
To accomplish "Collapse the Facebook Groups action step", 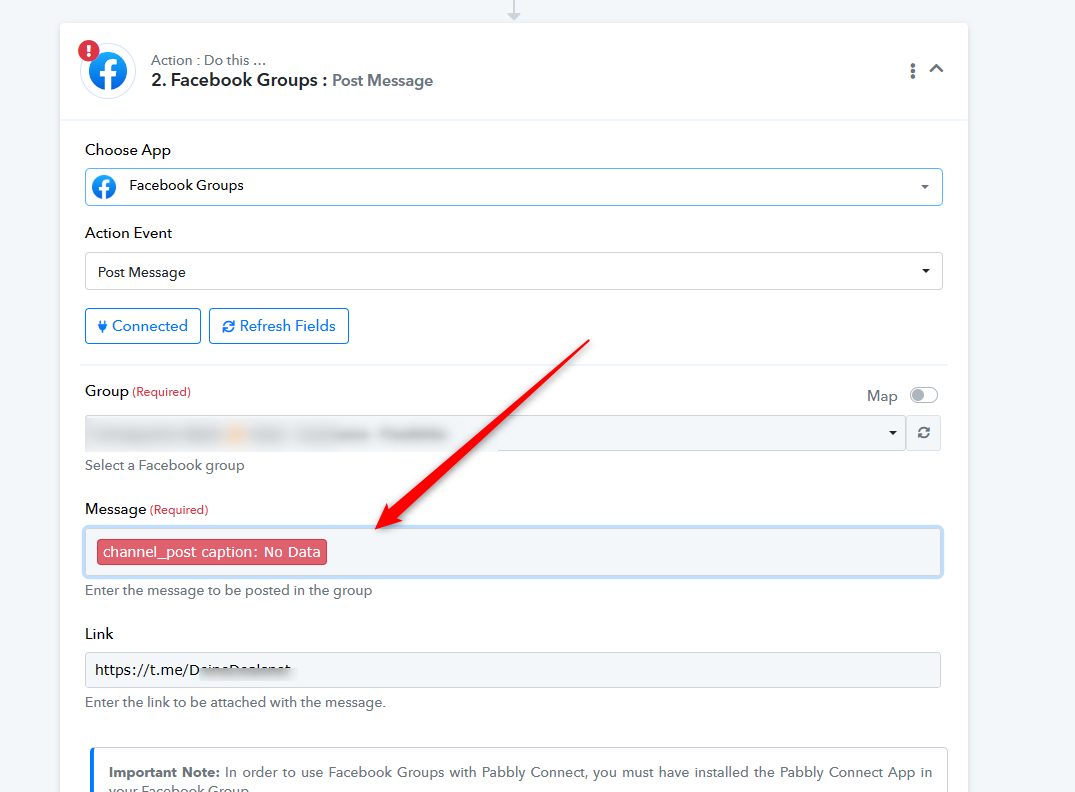I will pos(937,69).
